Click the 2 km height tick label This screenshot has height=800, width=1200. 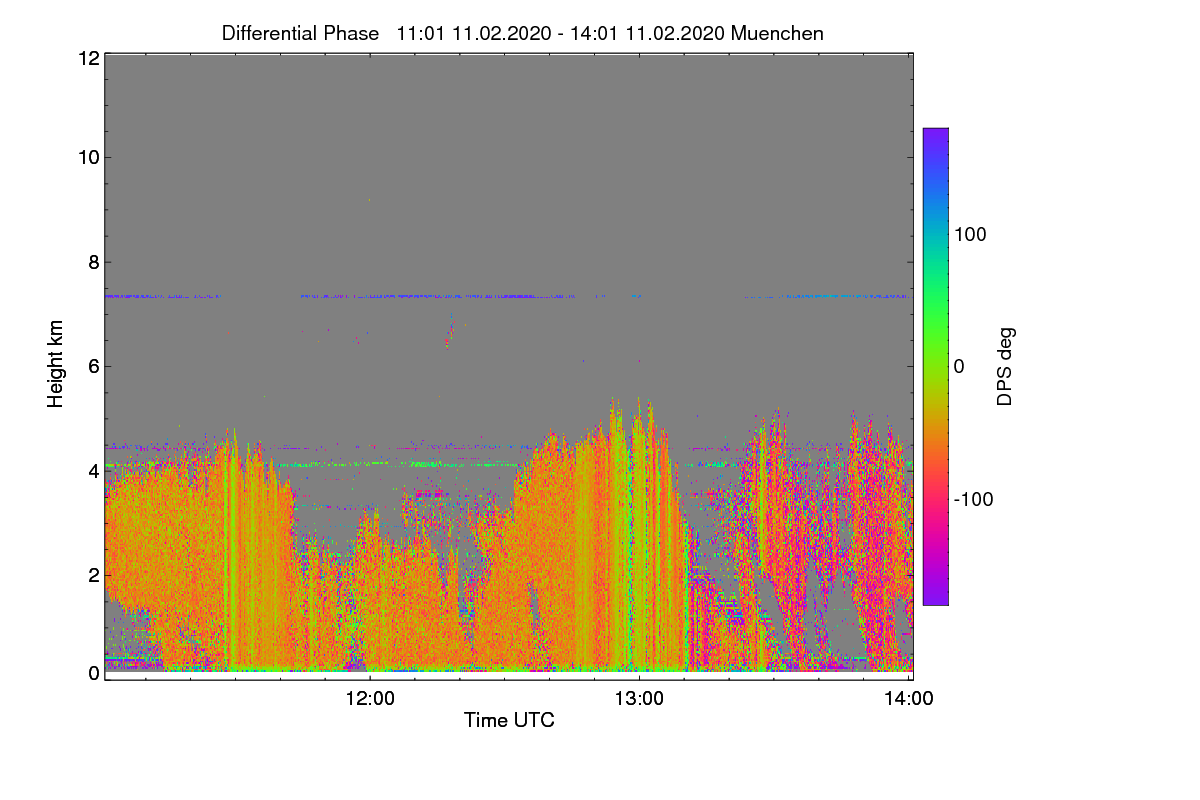pyautogui.click(x=92, y=575)
